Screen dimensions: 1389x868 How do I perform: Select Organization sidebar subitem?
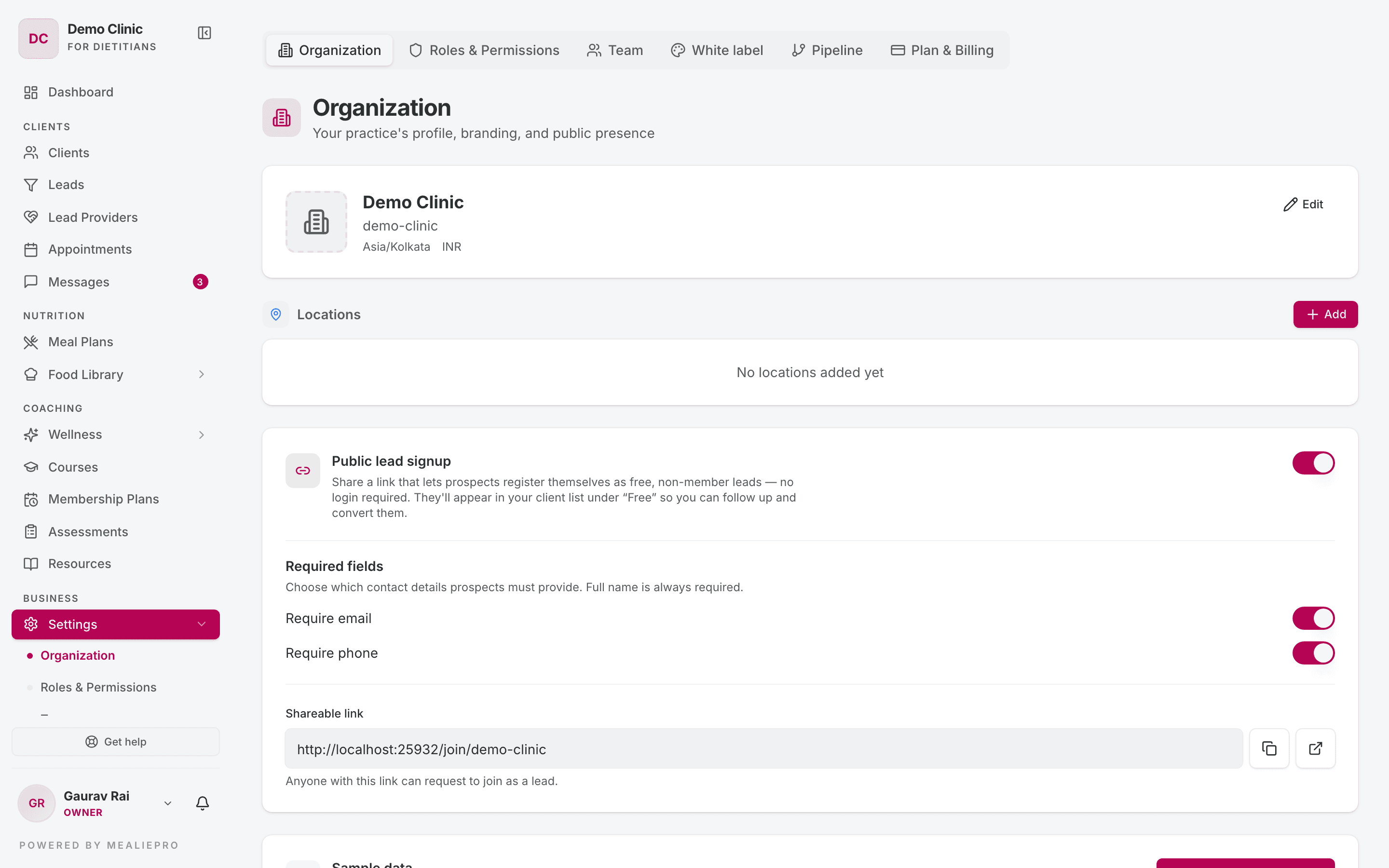(78, 655)
